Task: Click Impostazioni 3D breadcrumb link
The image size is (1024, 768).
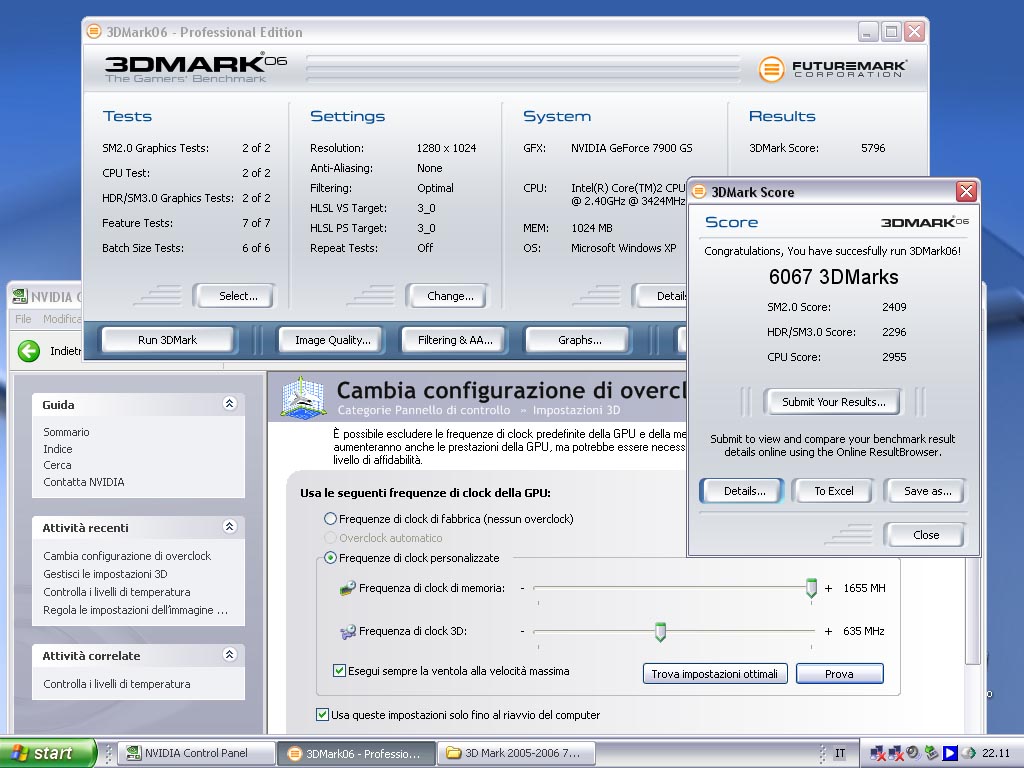Action: [577, 410]
